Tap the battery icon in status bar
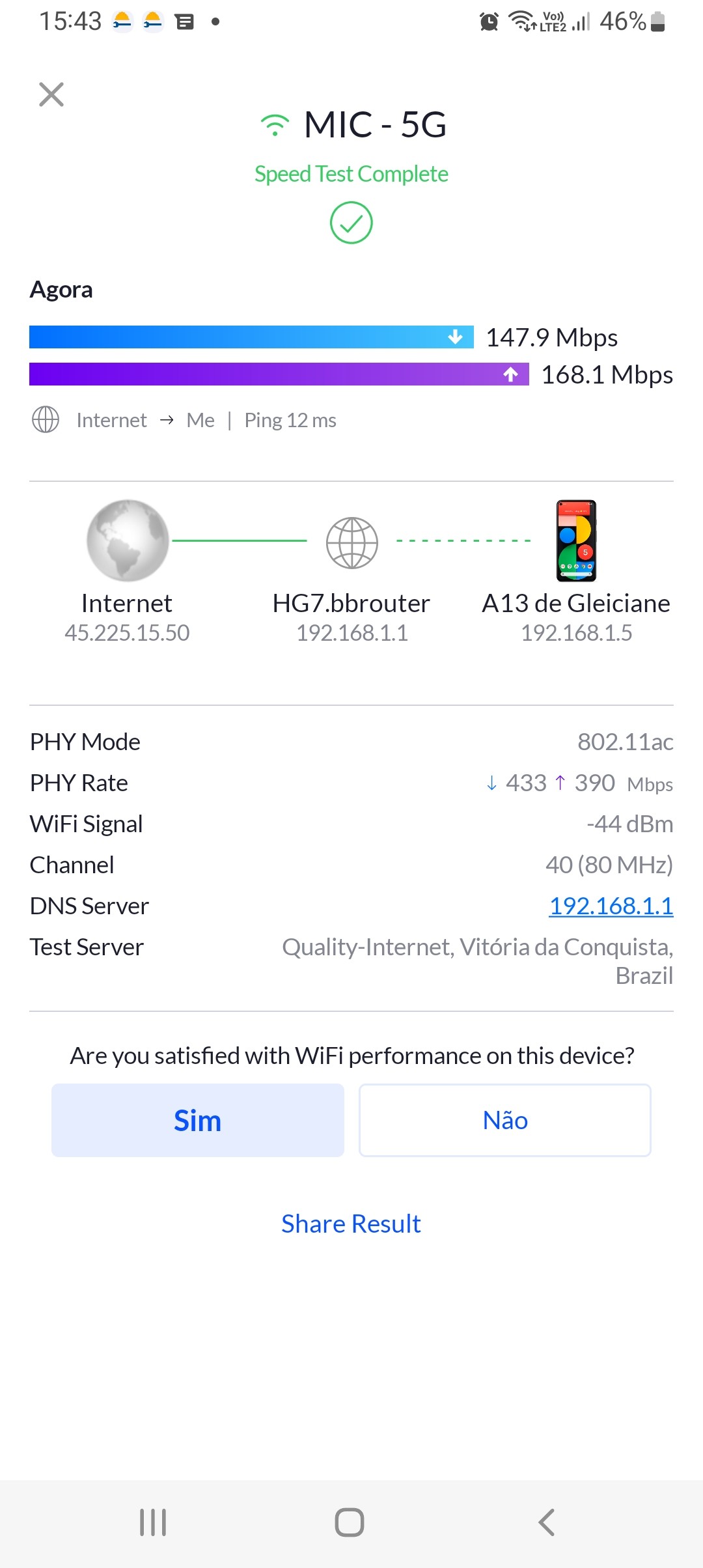The image size is (703, 1568). point(658,21)
